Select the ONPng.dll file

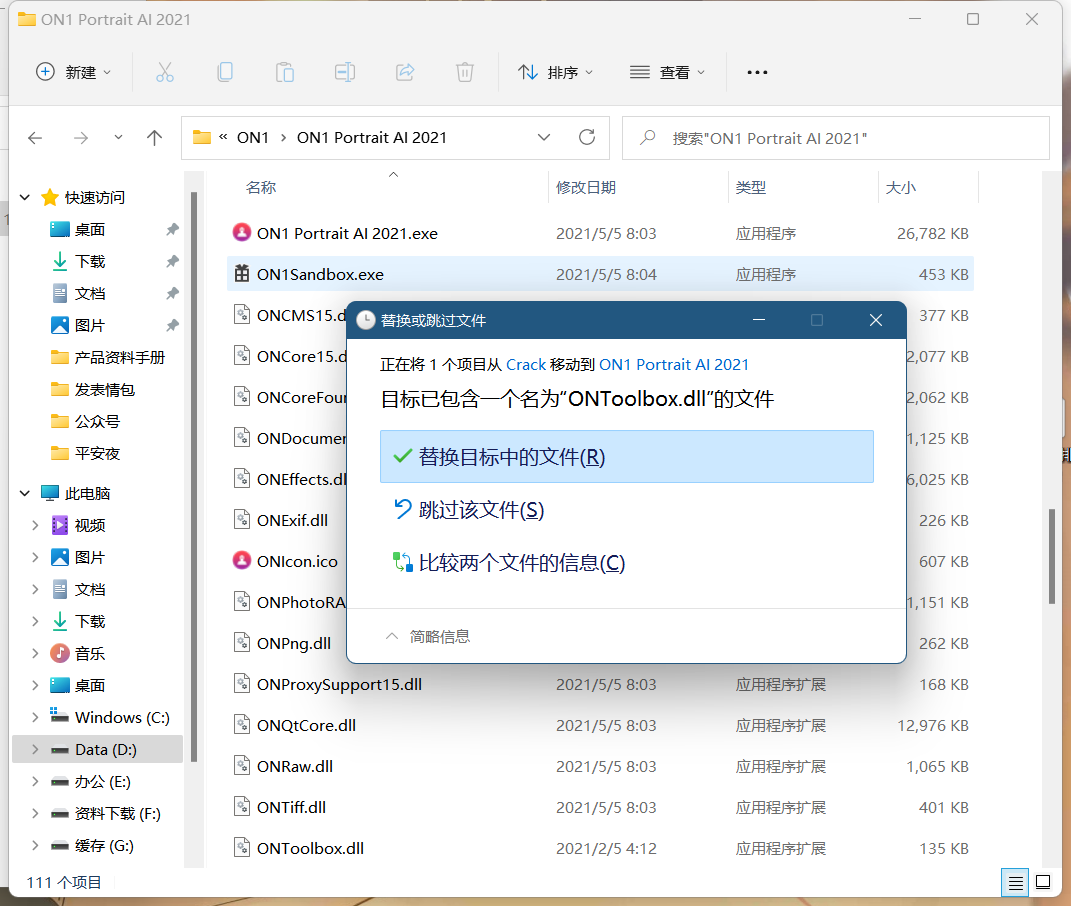(294, 643)
